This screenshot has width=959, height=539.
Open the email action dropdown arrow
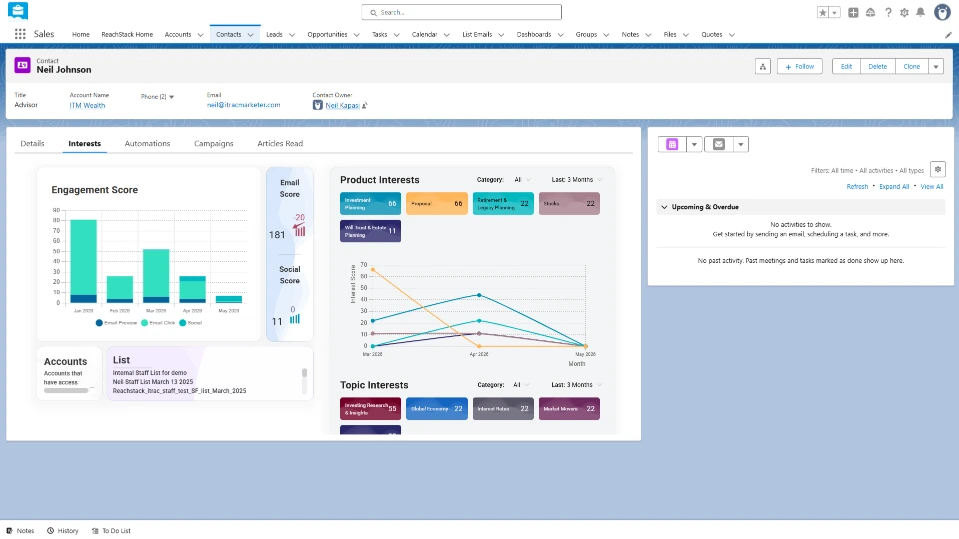click(x=741, y=144)
